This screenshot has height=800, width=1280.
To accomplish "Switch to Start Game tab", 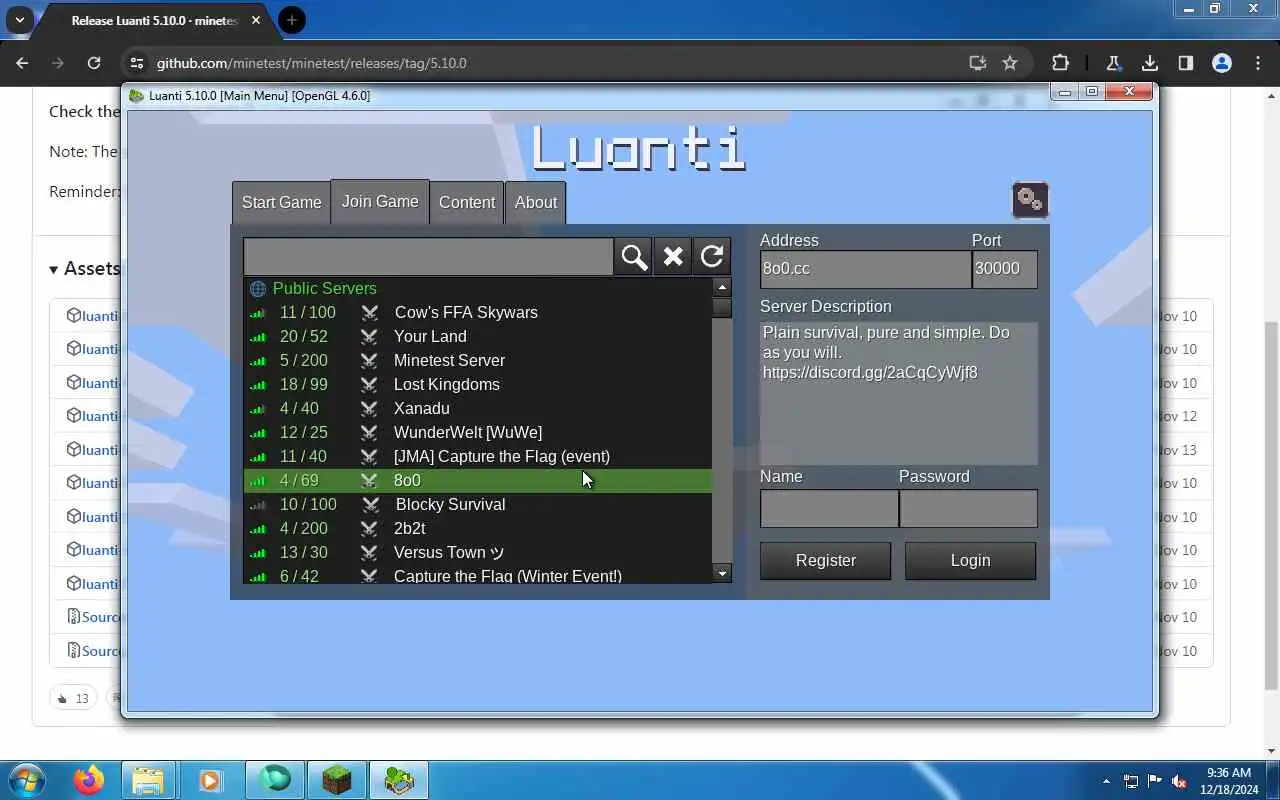I will click(281, 202).
